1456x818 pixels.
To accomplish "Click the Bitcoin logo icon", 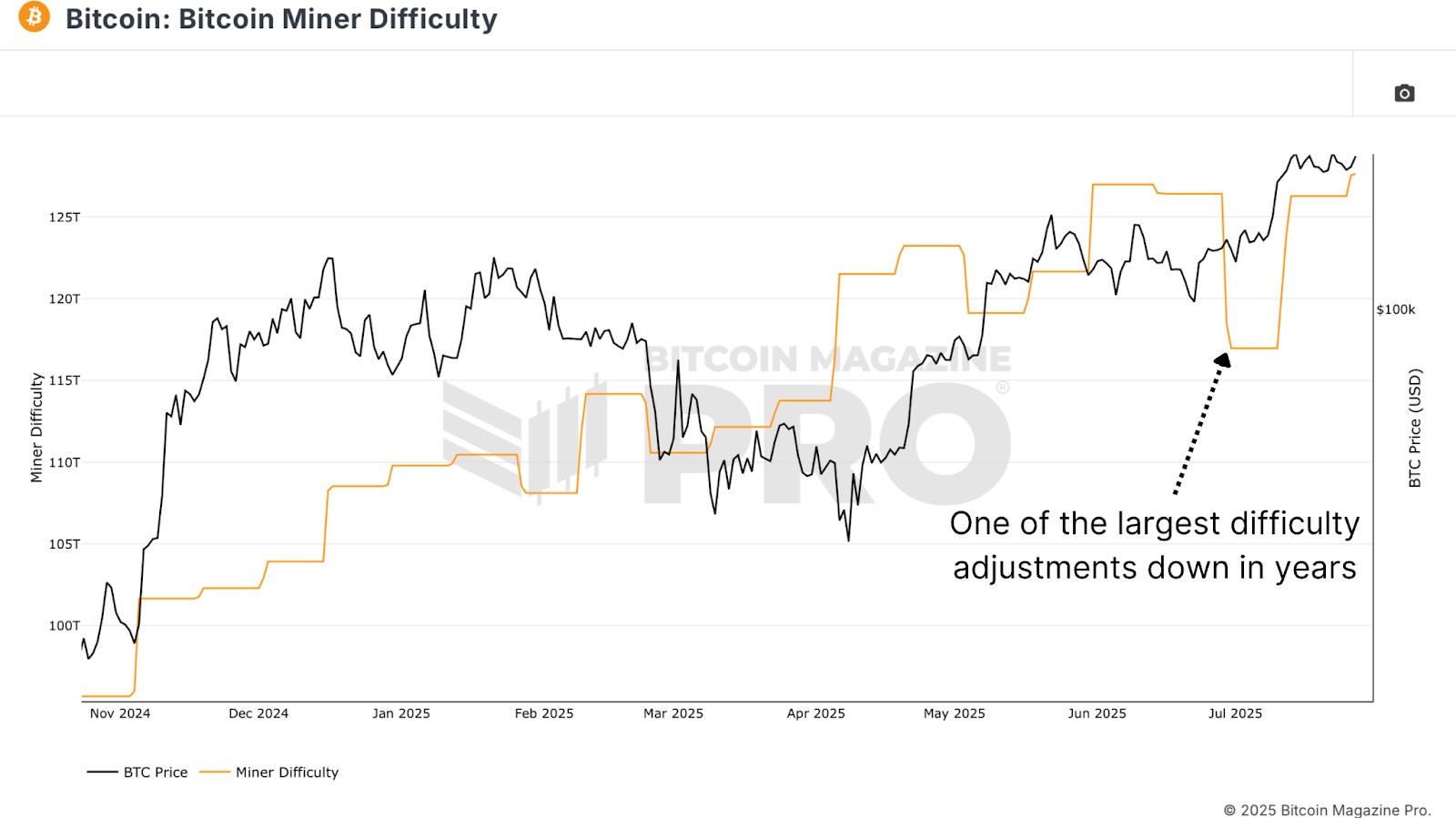I will [34, 18].
